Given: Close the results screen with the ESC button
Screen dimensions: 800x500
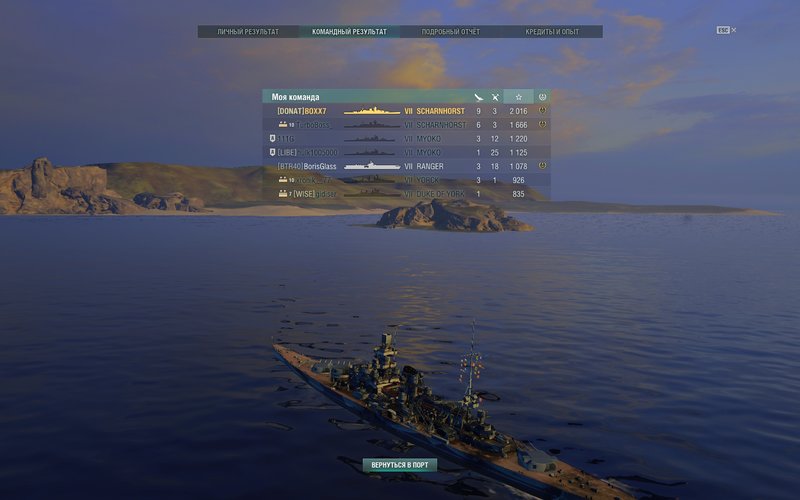Looking at the screenshot, I should pos(726,30).
